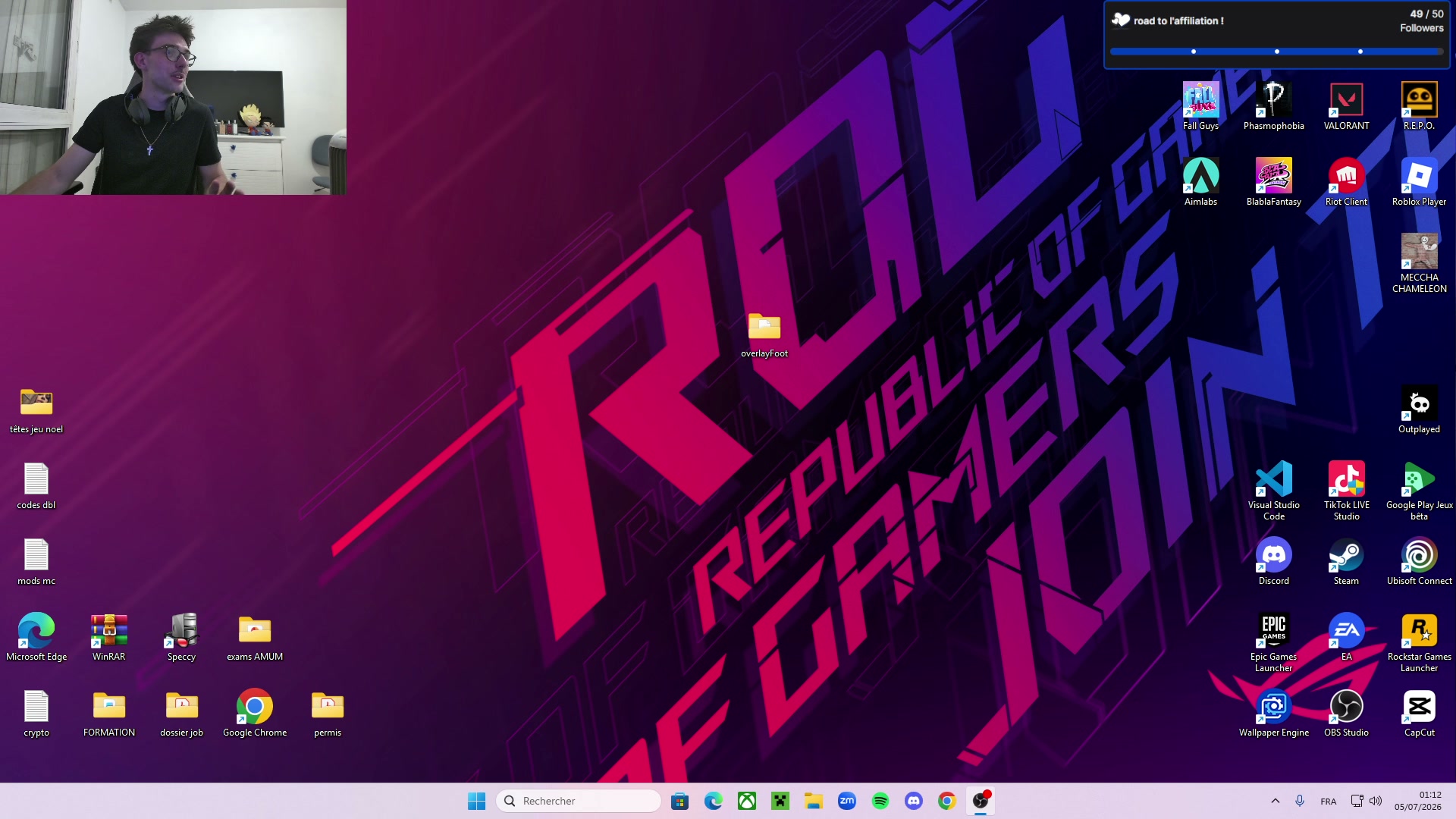Select the MECCHA CHAMELEON desktop icon
This screenshot has width=1456, height=819.
point(1419,264)
